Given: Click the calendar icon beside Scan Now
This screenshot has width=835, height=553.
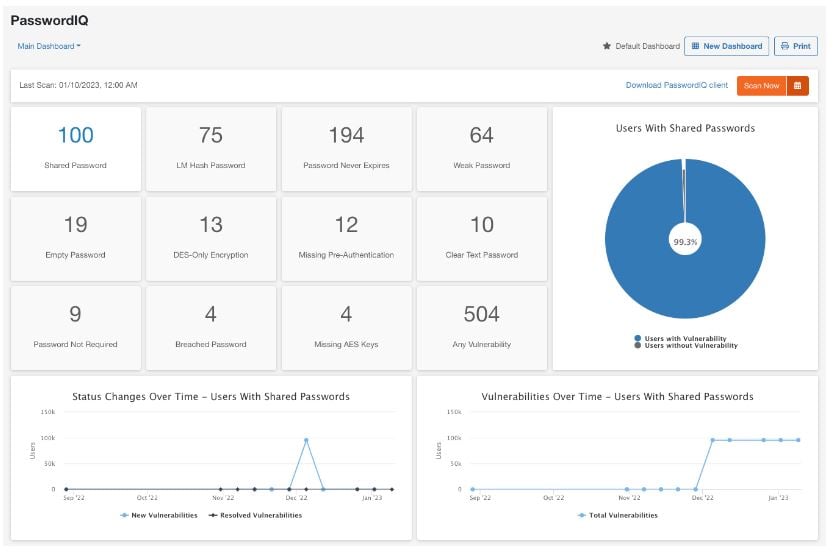Looking at the screenshot, I should pos(797,86).
